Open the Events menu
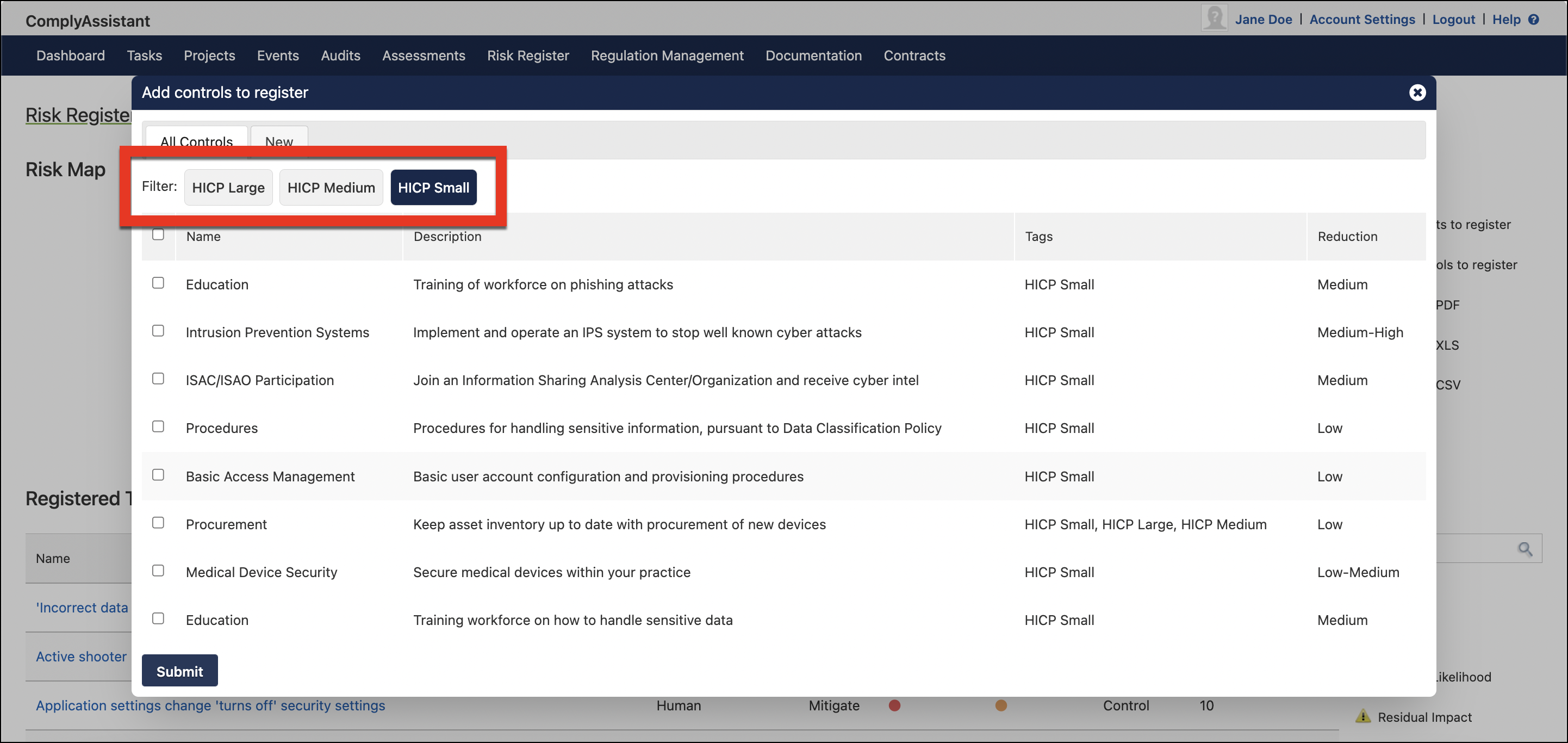 [x=278, y=55]
